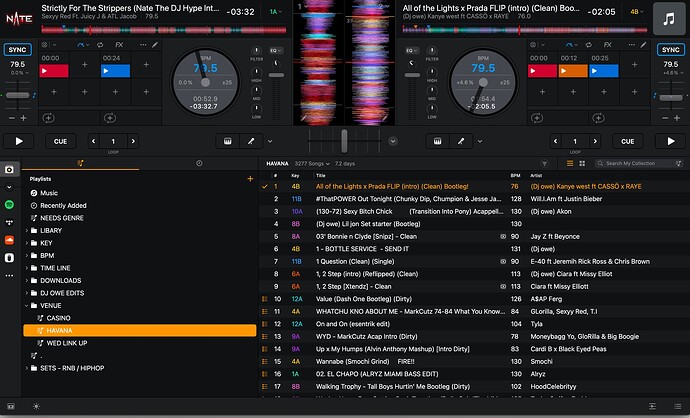Select the CASINO playlist

pos(60,316)
